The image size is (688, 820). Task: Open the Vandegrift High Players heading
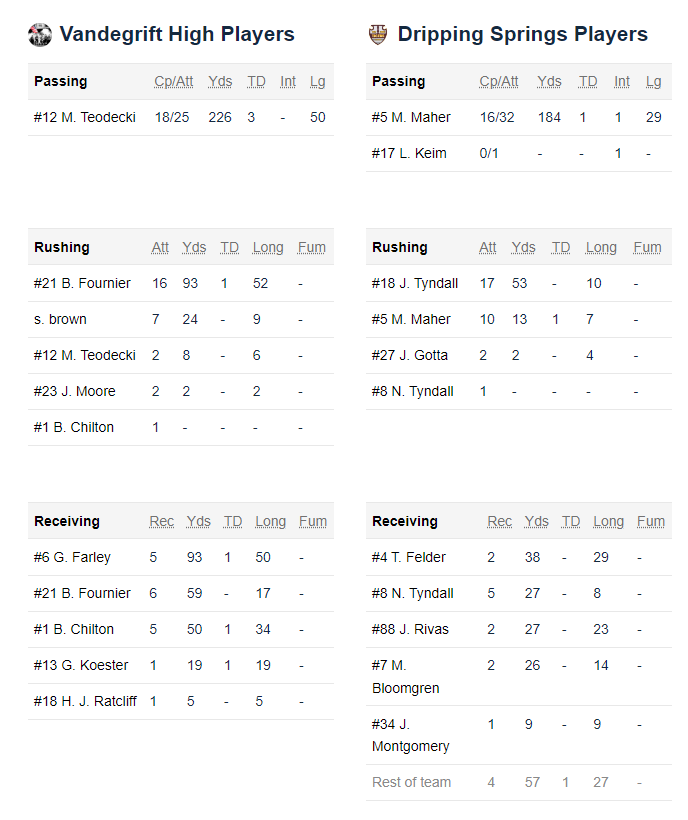177,35
